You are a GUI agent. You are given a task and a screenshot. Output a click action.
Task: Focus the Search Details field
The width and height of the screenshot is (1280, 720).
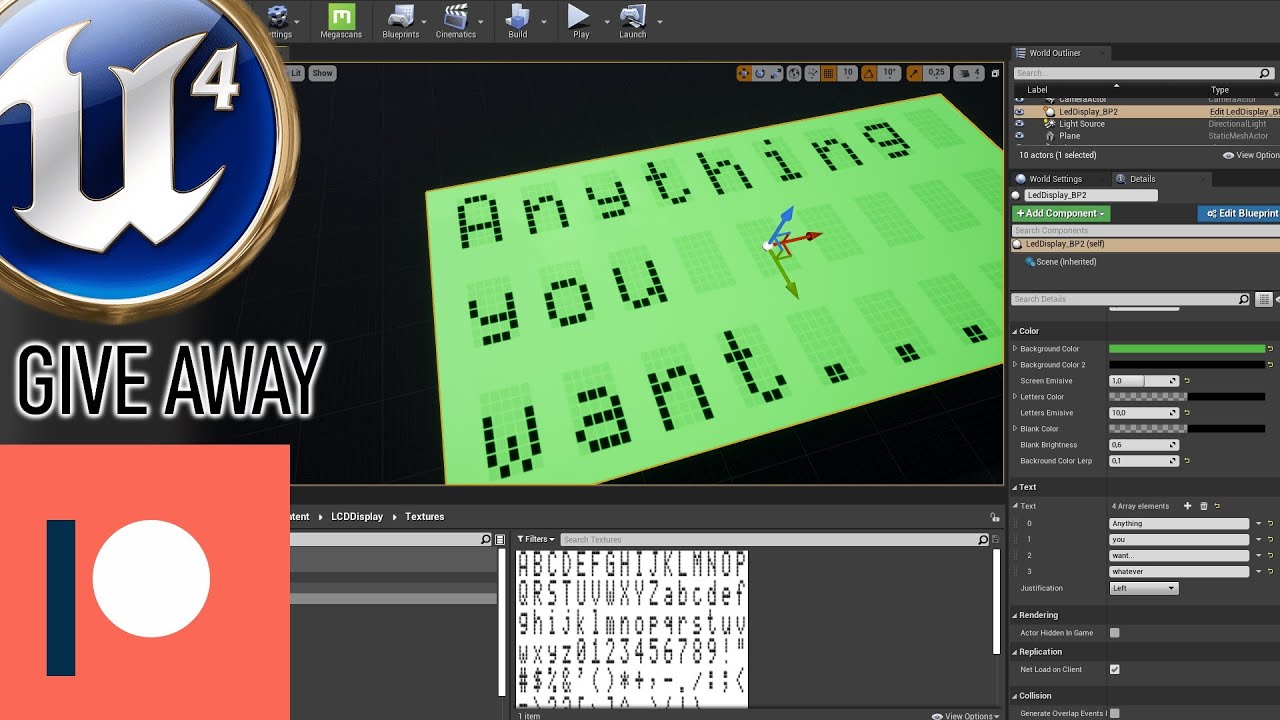pyautogui.click(x=1131, y=299)
